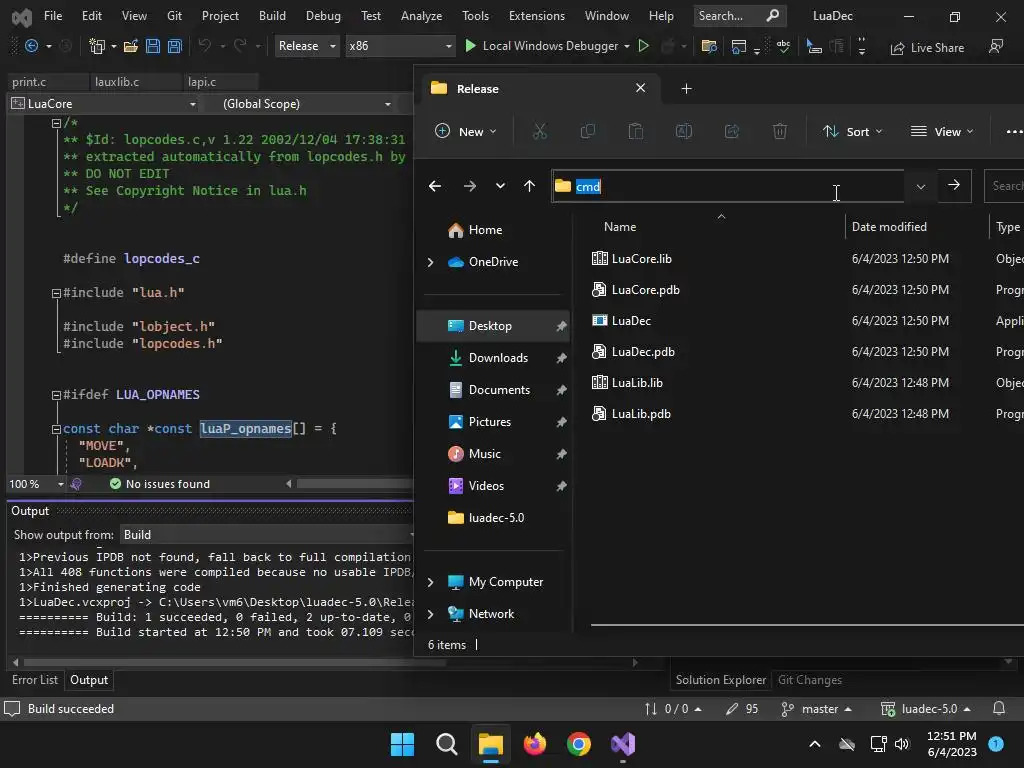Image resolution: width=1024 pixels, height=768 pixels.
Task: Expand the Network tree node
Action: 430,614
